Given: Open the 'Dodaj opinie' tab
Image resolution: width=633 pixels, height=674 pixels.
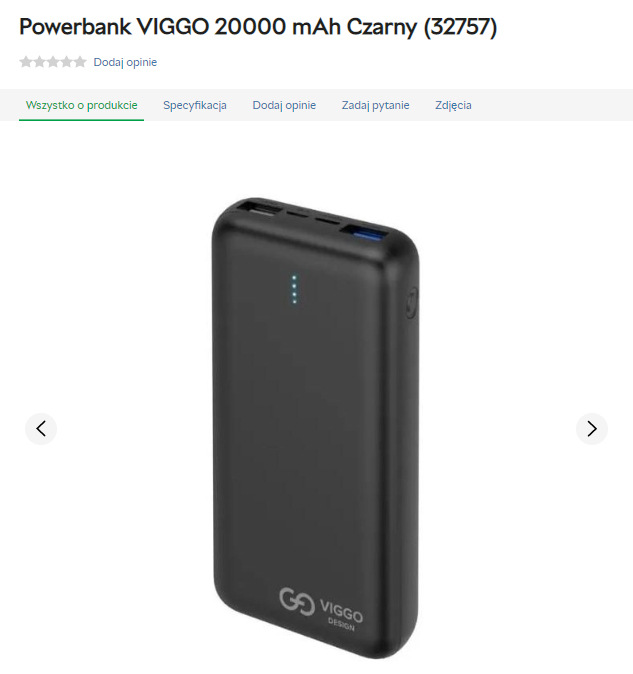Looking at the screenshot, I should coord(284,105).
